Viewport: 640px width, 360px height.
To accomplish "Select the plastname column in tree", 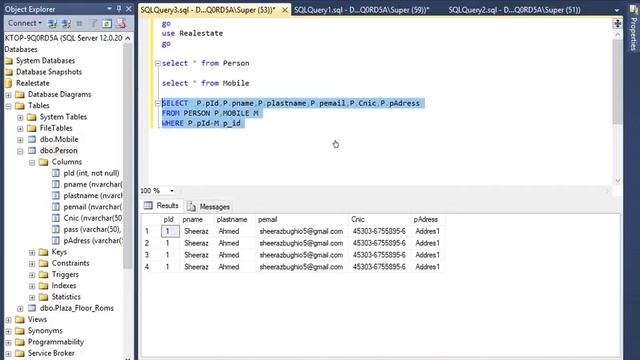I will (93, 196).
